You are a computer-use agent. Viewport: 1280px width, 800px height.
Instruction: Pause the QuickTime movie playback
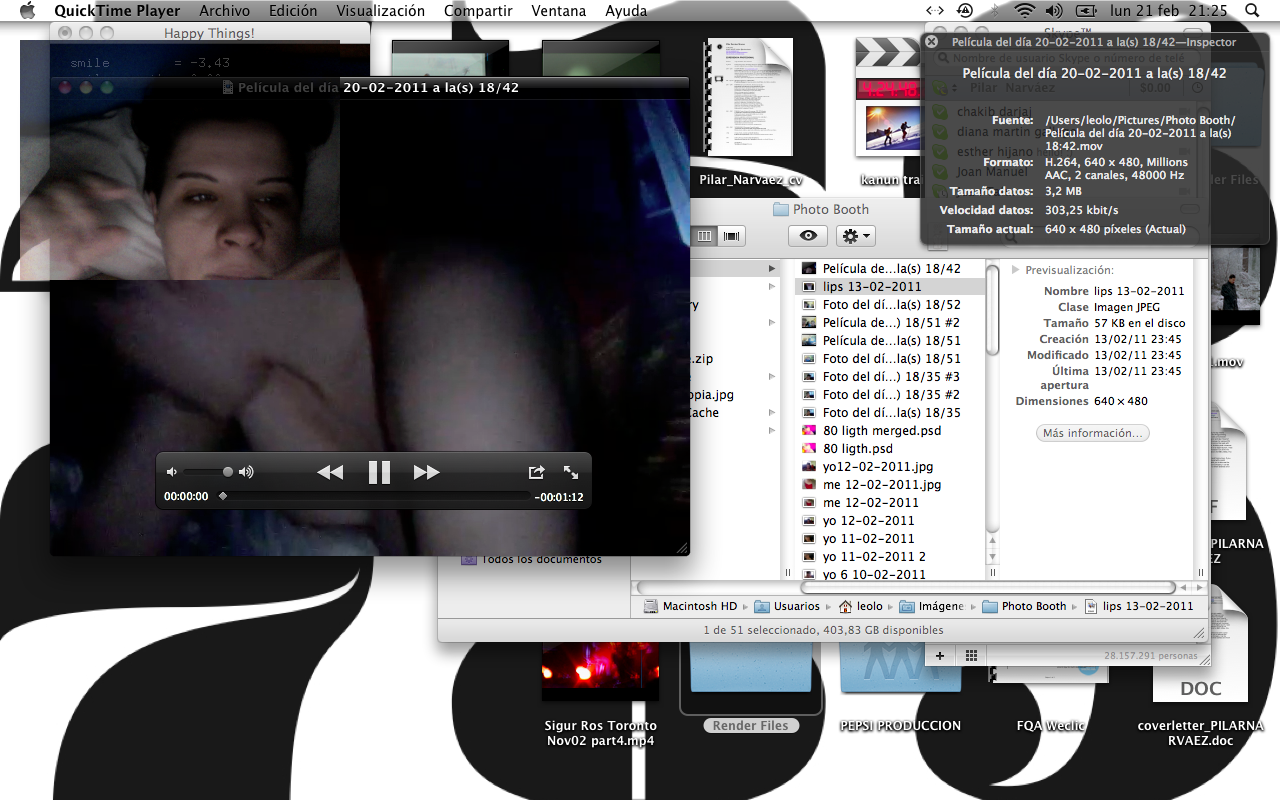pyautogui.click(x=379, y=472)
